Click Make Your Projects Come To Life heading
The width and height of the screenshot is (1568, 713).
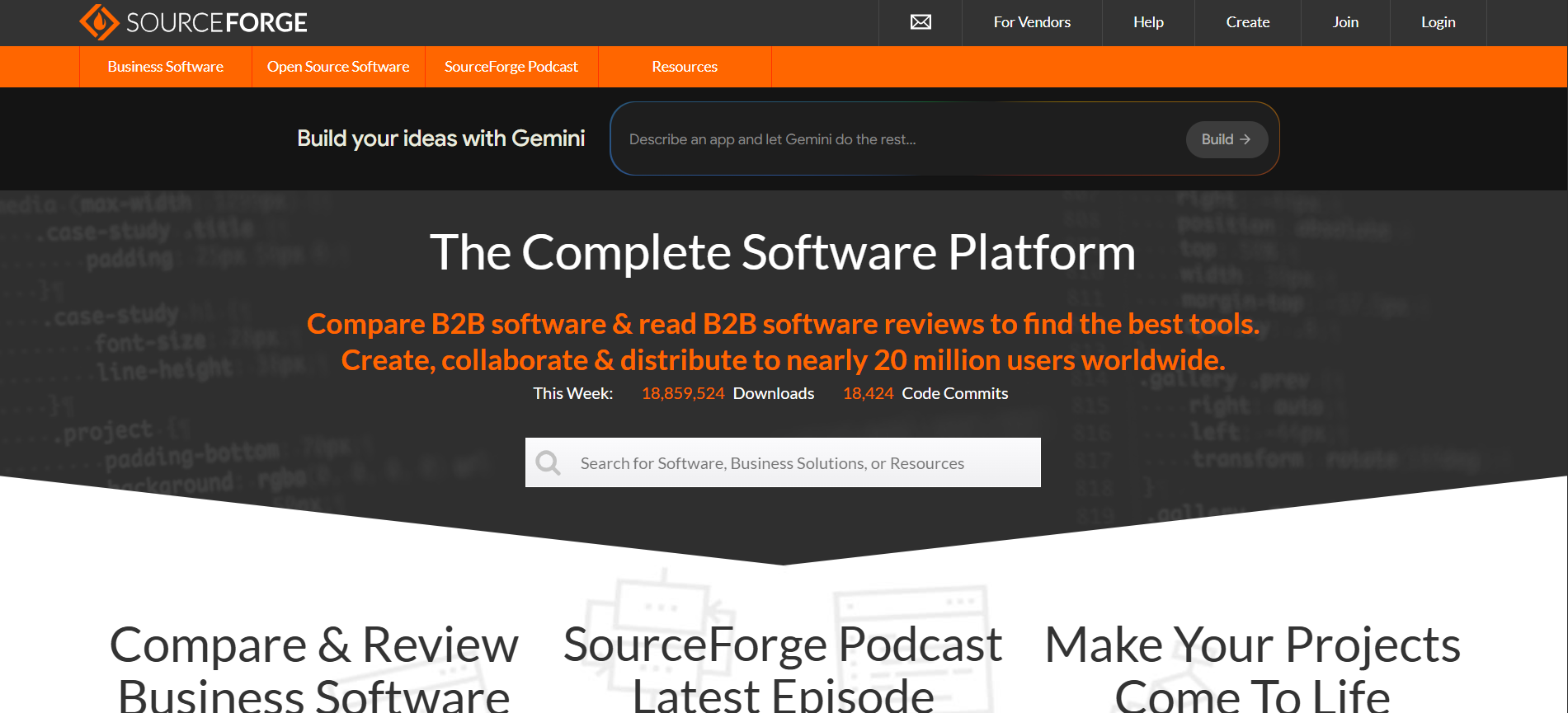click(x=1252, y=668)
